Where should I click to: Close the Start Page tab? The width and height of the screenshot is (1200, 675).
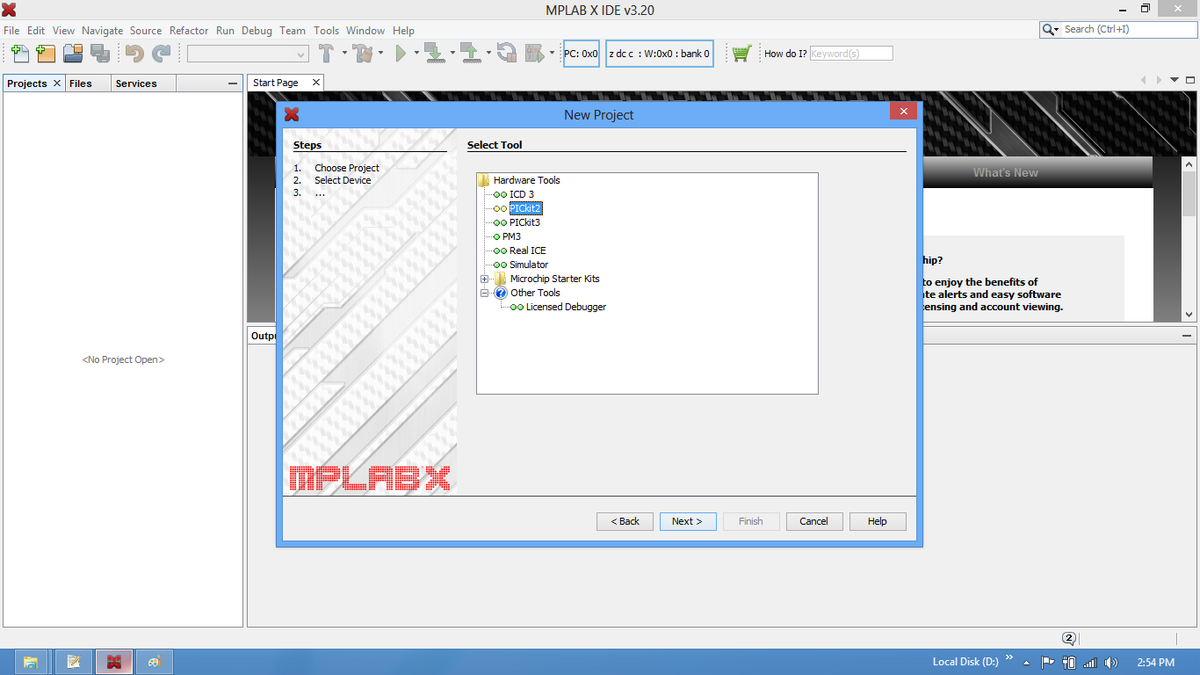(x=316, y=83)
